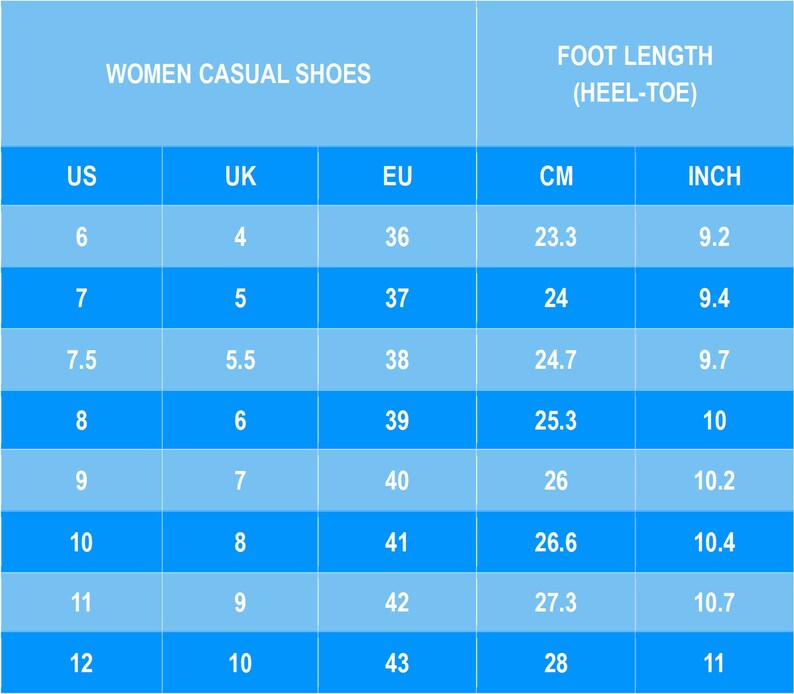794x694 pixels.
Task: Click UK size 5.5 cell
Action: (240, 360)
